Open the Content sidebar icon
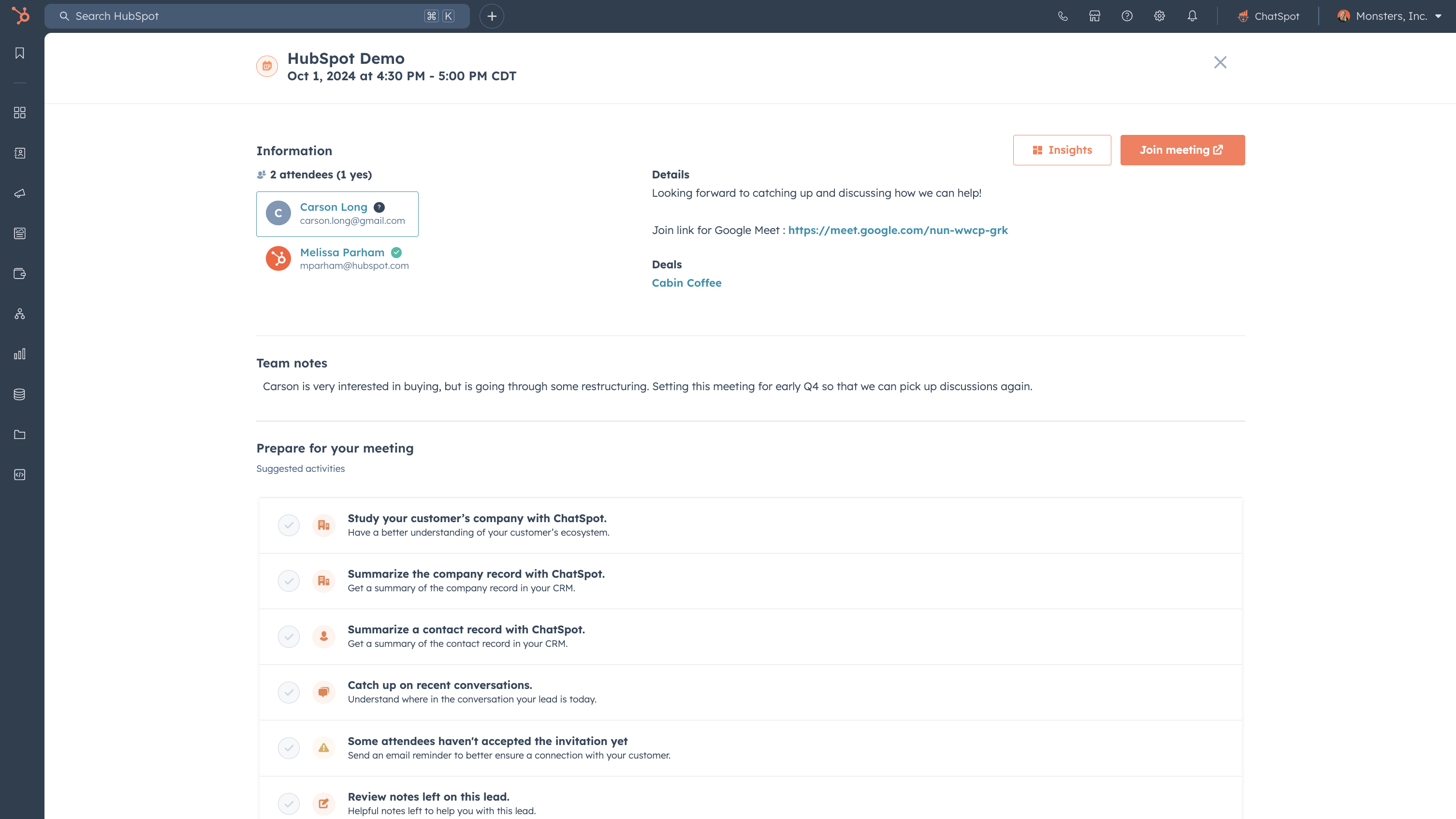The image size is (1456, 819). click(x=20, y=234)
